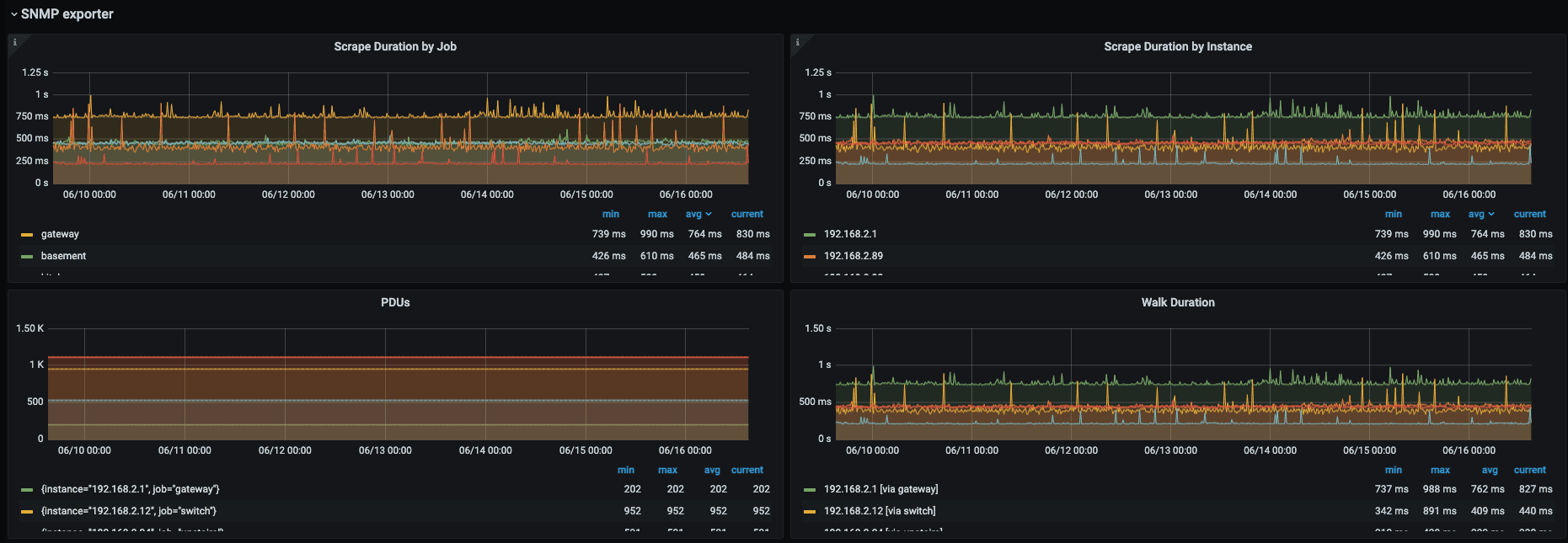Open the Scrape Duration by Job panel title menu
The image size is (1568, 543).
pyautogui.click(x=395, y=47)
